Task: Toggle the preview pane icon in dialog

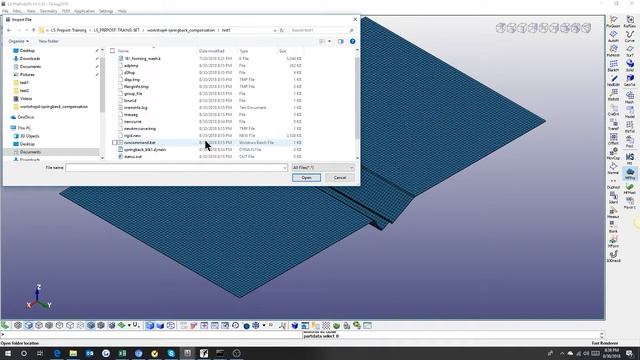Action: pyautogui.click(x=340, y=41)
